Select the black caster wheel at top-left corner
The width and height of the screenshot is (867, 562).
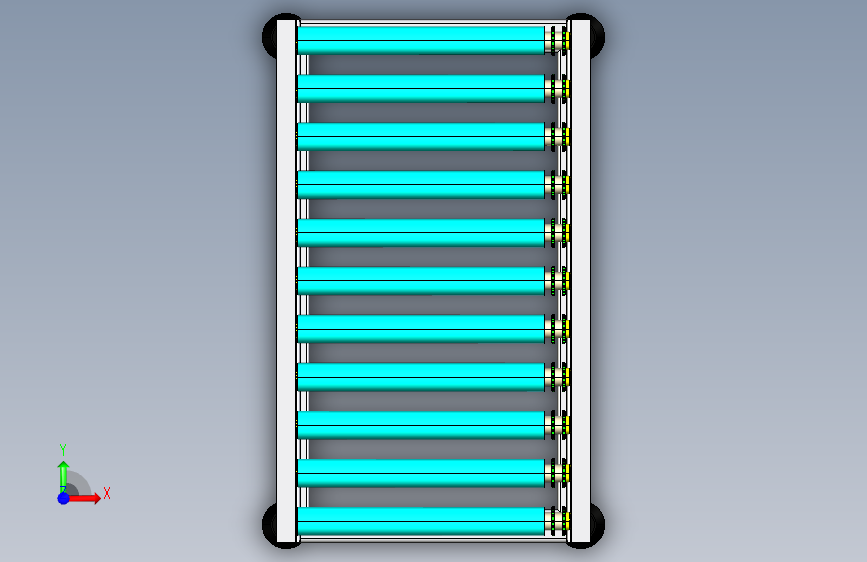pyautogui.click(x=269, y=36)
